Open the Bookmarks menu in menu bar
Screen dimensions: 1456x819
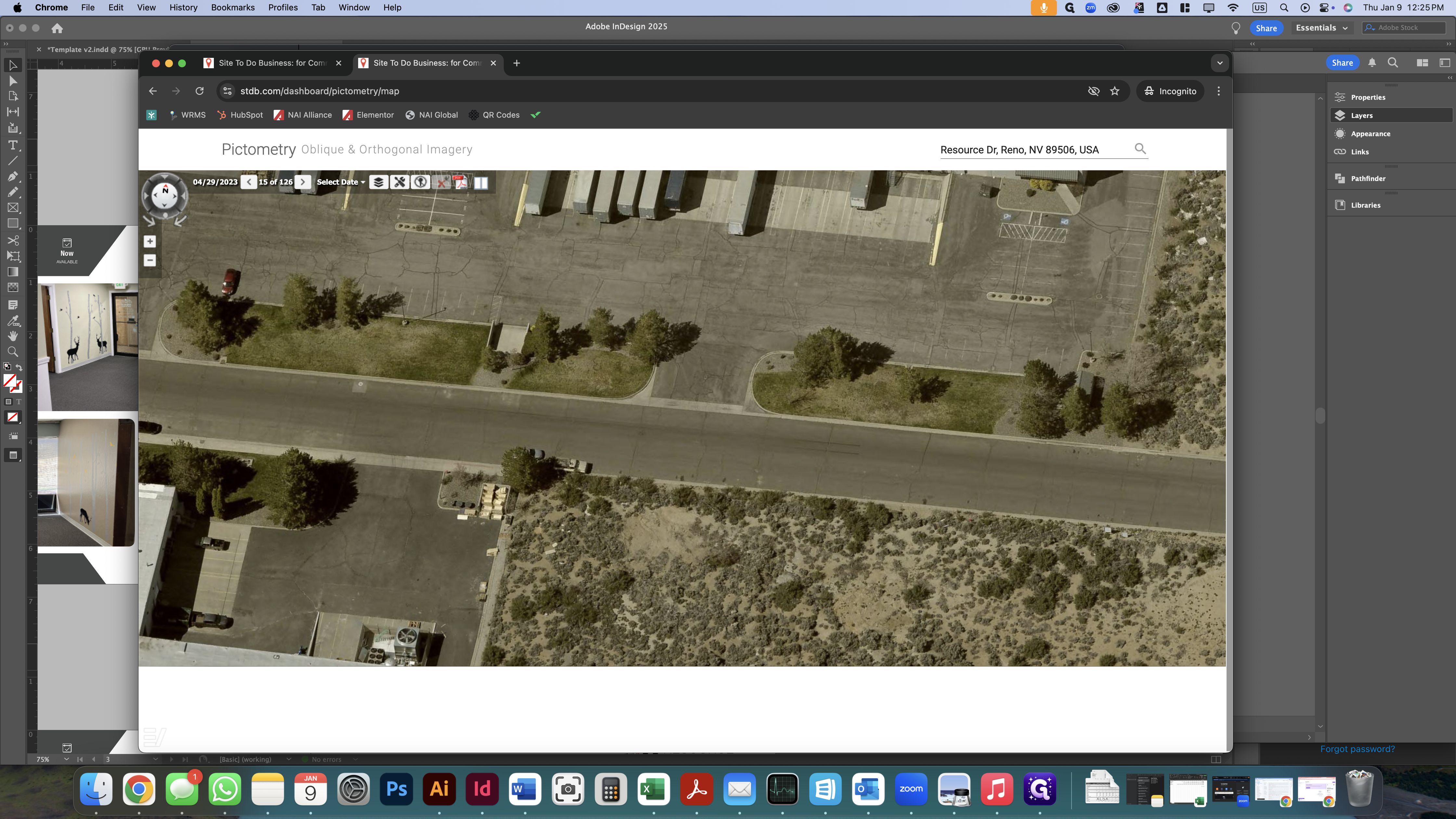233,7
